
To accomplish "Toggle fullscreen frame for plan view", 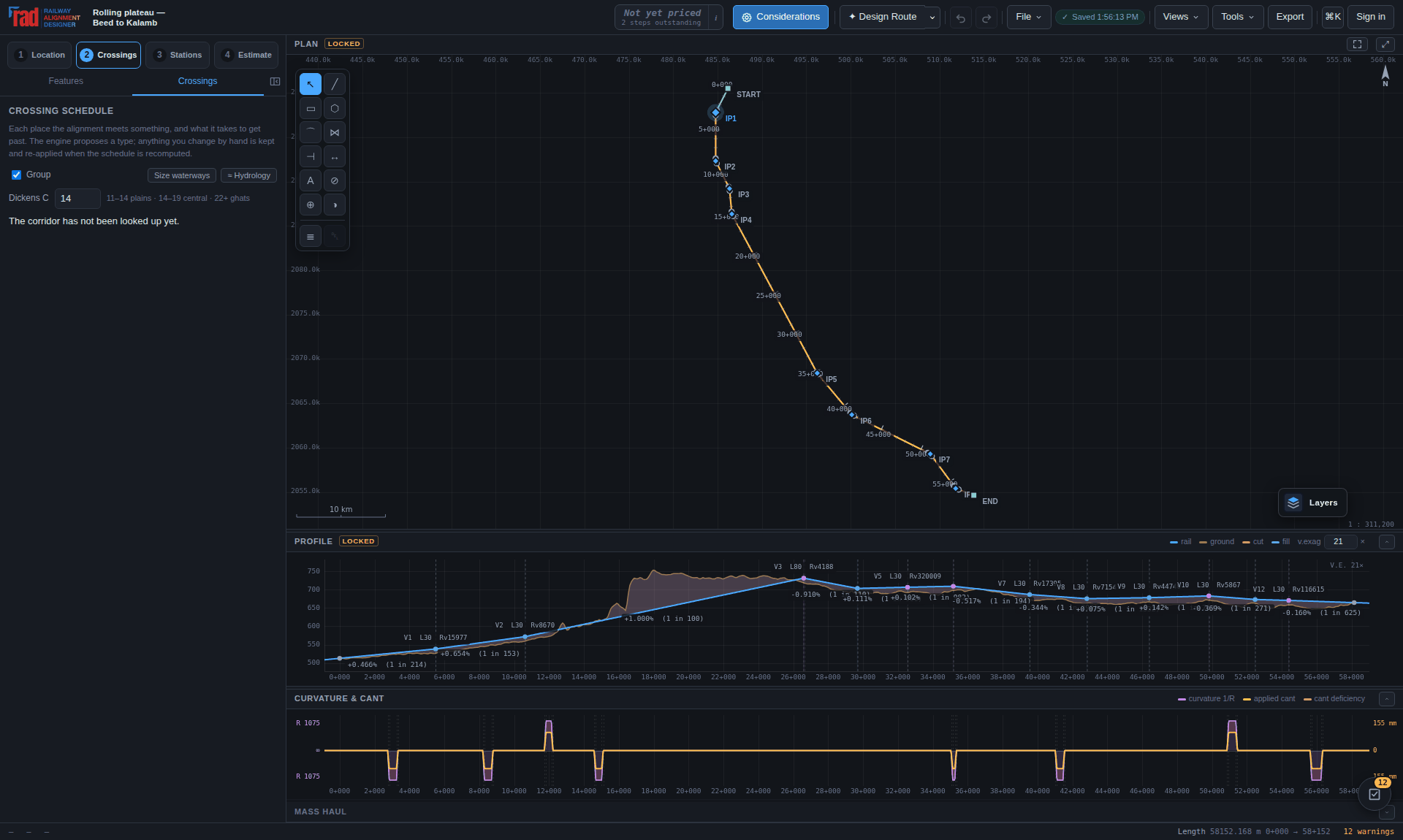I will pyautogui.click(x=1357, y=44).
